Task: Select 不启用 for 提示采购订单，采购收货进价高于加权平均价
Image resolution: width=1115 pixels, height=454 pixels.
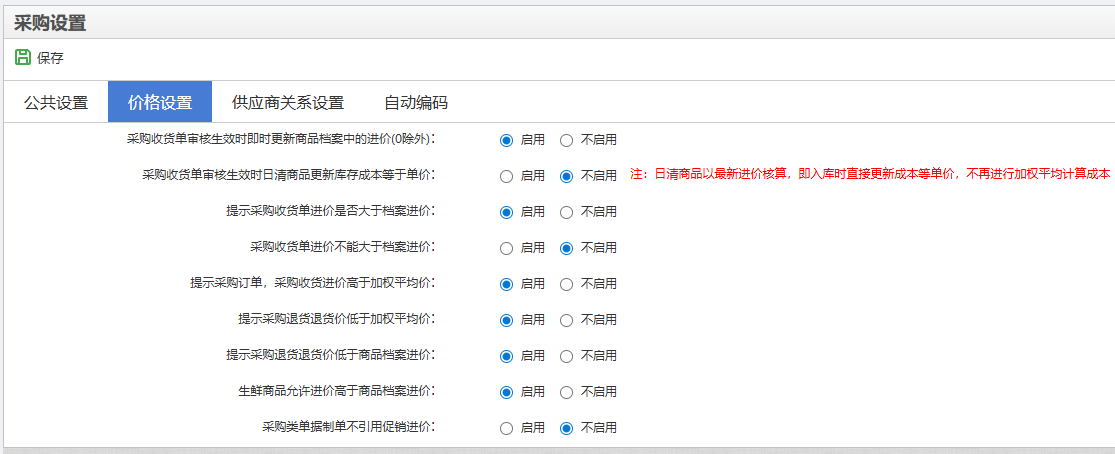Action: [x=567, y=284]
